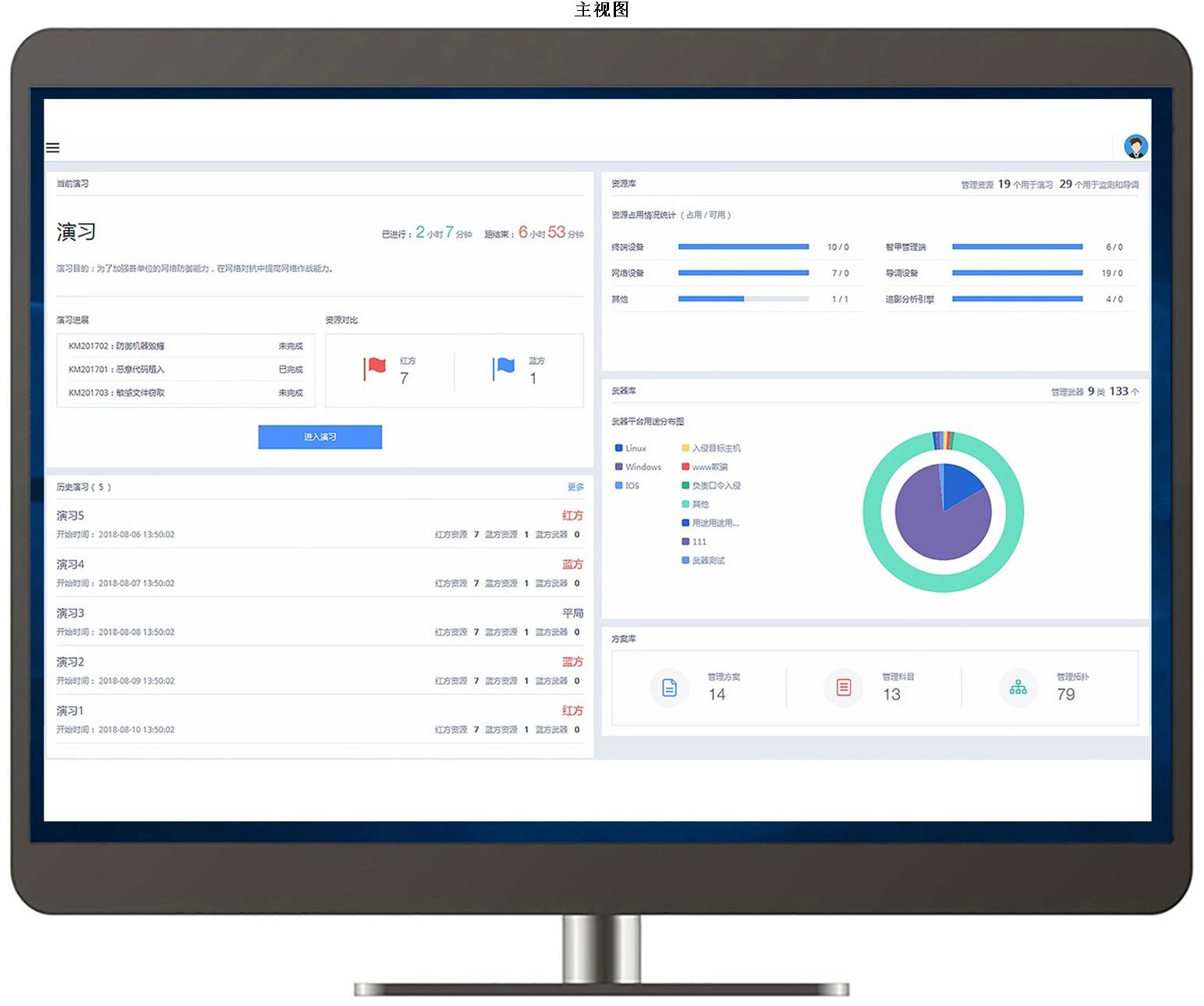The image size is (1204, 1006).
Task: Click the value 10 / 0 for 终端设备
Action: click(x=838, y=247)
